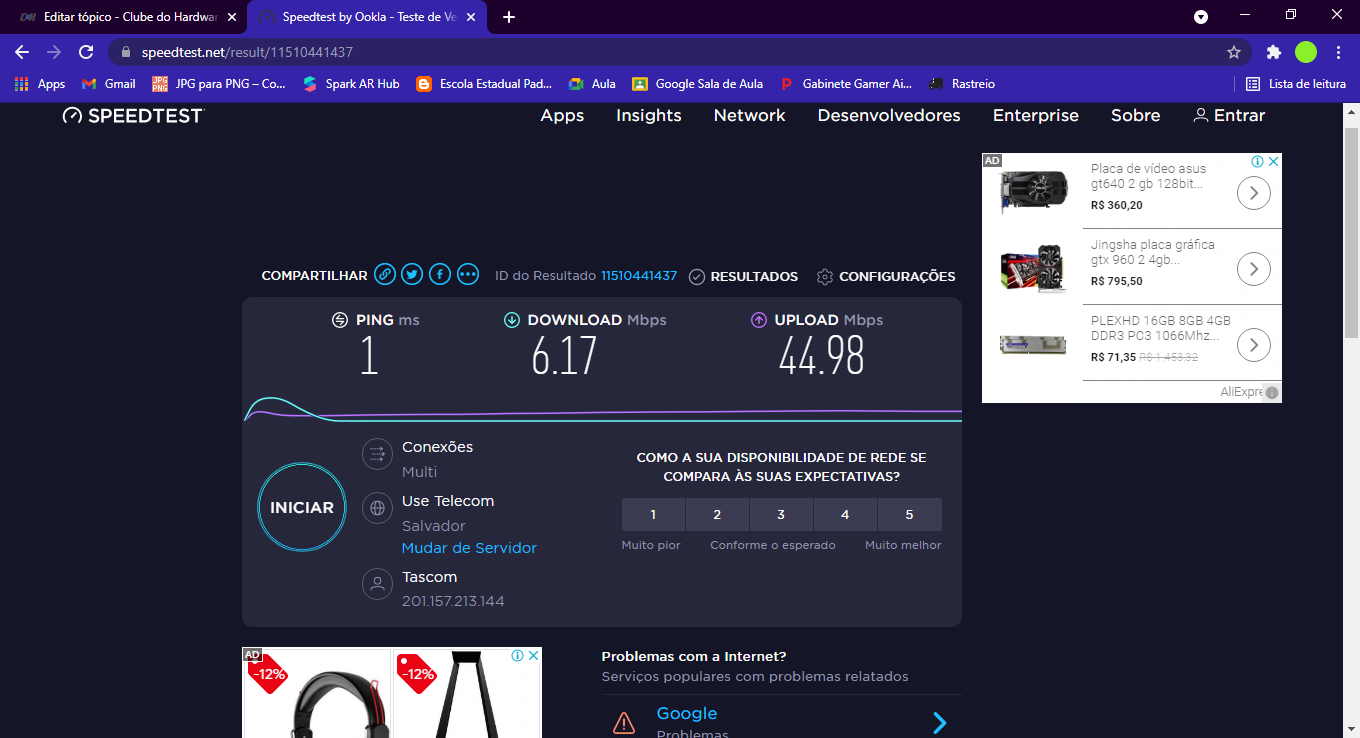Viewport: 1360px width, 738px height.
Task: Open the arrow for the Jingsha gtx 960 ad
Action: point(1253,268)
